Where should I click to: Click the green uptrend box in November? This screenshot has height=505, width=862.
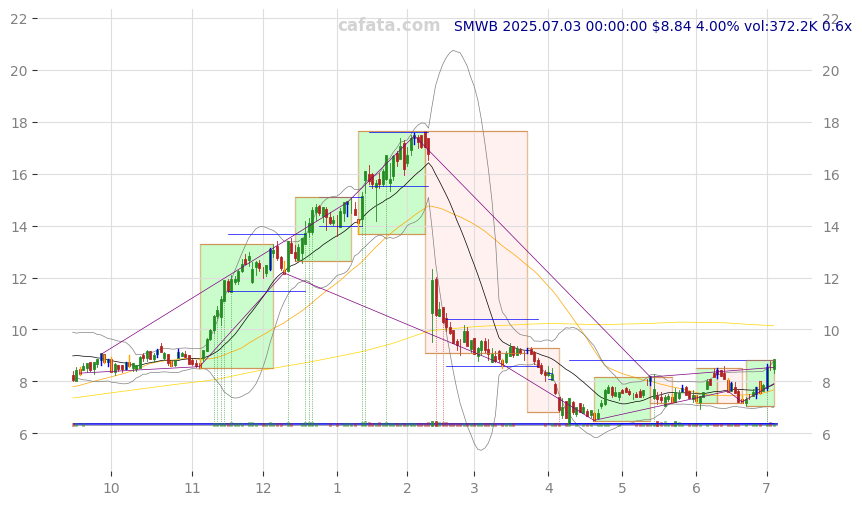pos(237,306)
